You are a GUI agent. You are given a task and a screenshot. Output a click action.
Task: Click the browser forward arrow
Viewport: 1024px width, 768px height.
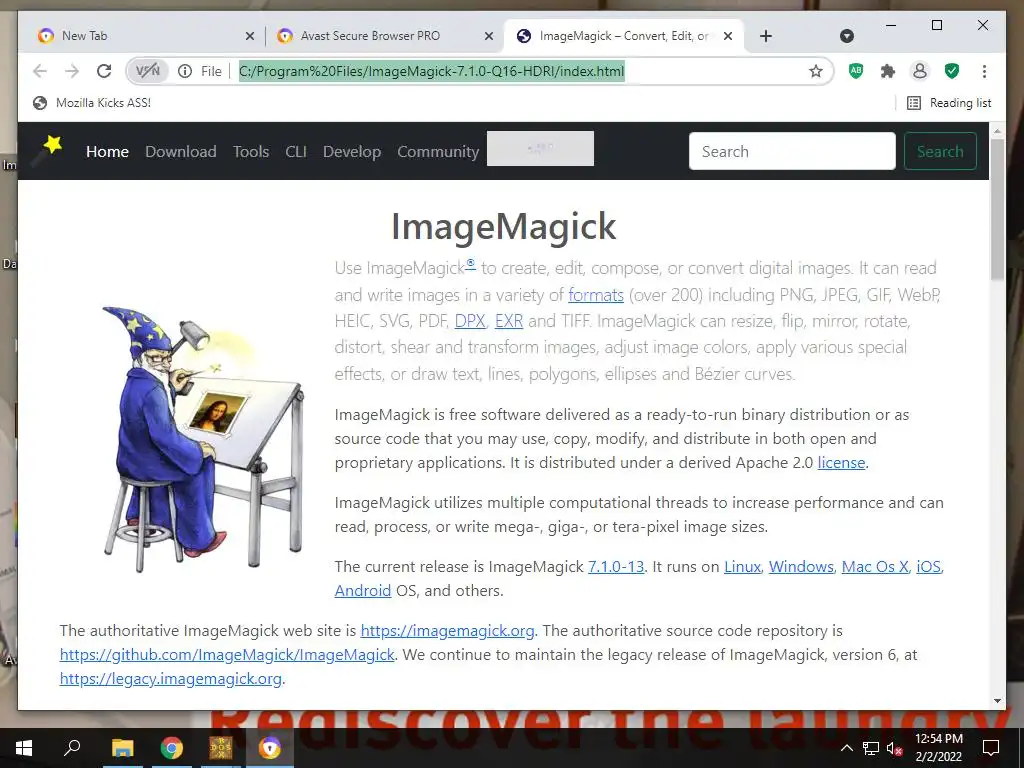pyautogui.click(x=72, y=71)
